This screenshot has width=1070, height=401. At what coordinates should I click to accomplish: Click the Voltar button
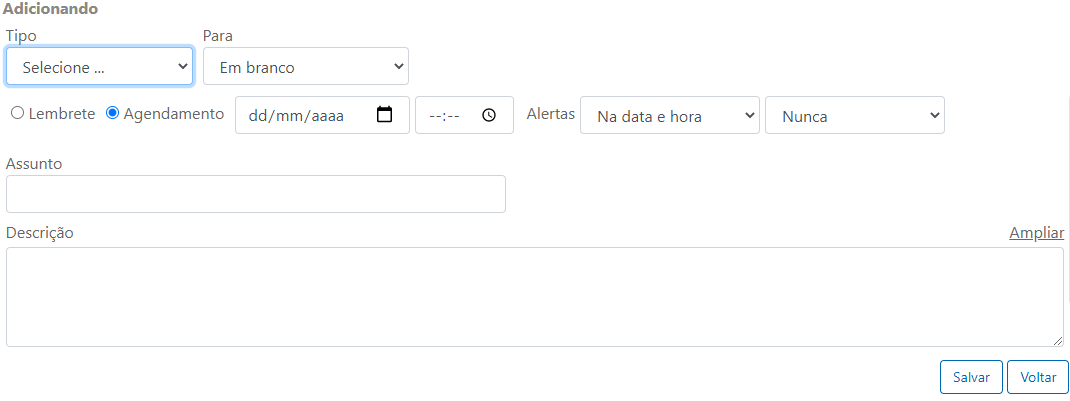click(x=1038, y=377)
